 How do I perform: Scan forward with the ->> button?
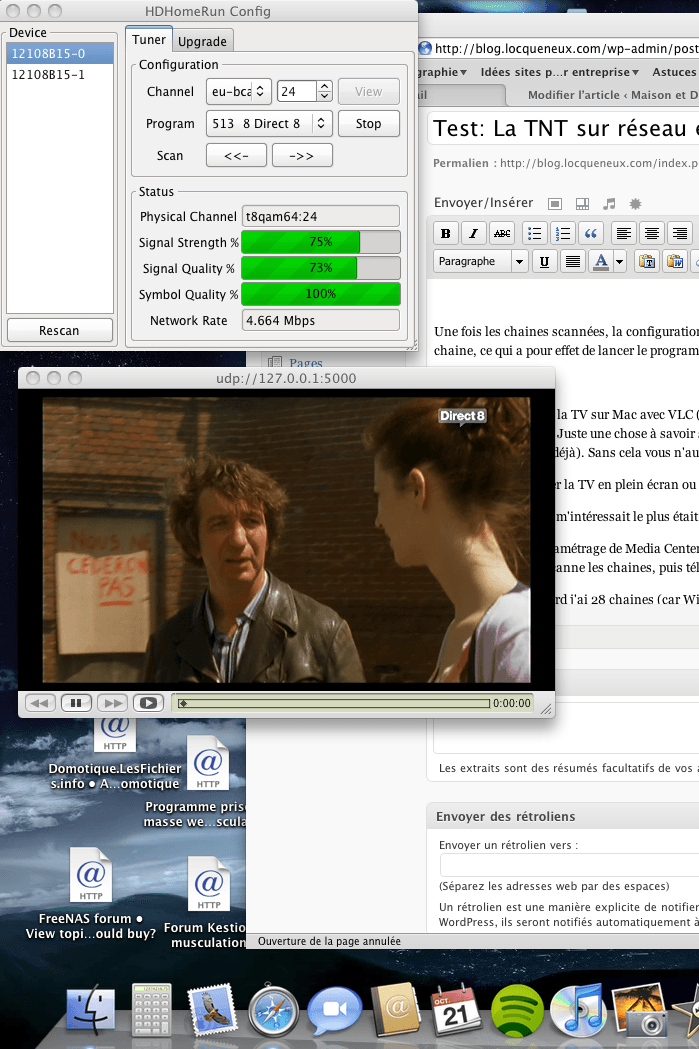302,156
